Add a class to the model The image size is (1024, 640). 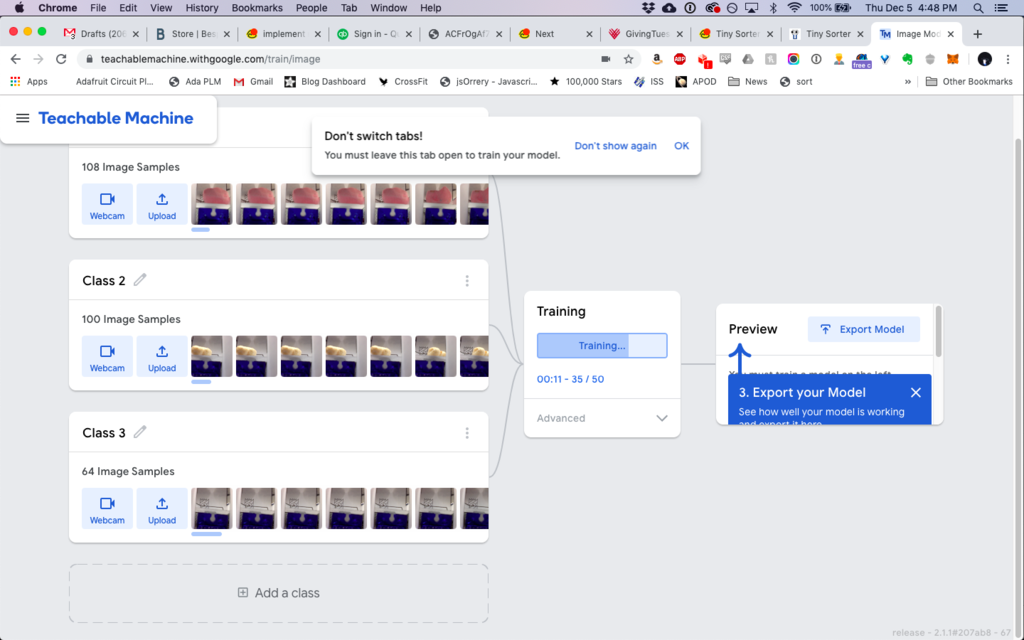[x=278, y=593]
